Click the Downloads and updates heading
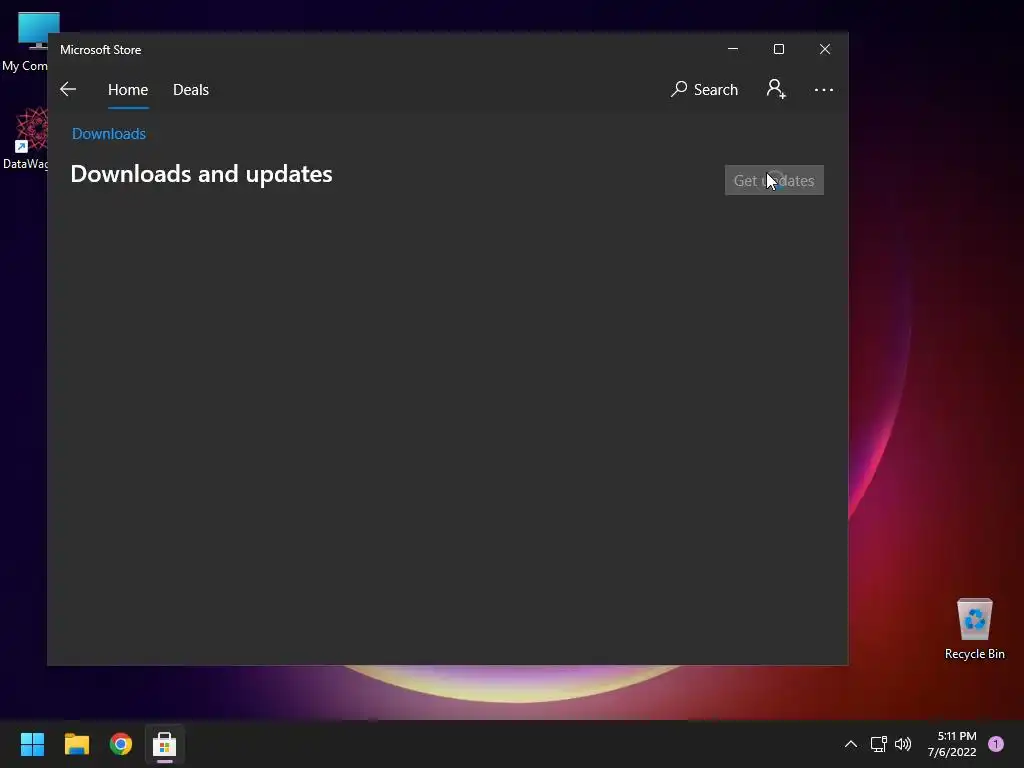 201,174
